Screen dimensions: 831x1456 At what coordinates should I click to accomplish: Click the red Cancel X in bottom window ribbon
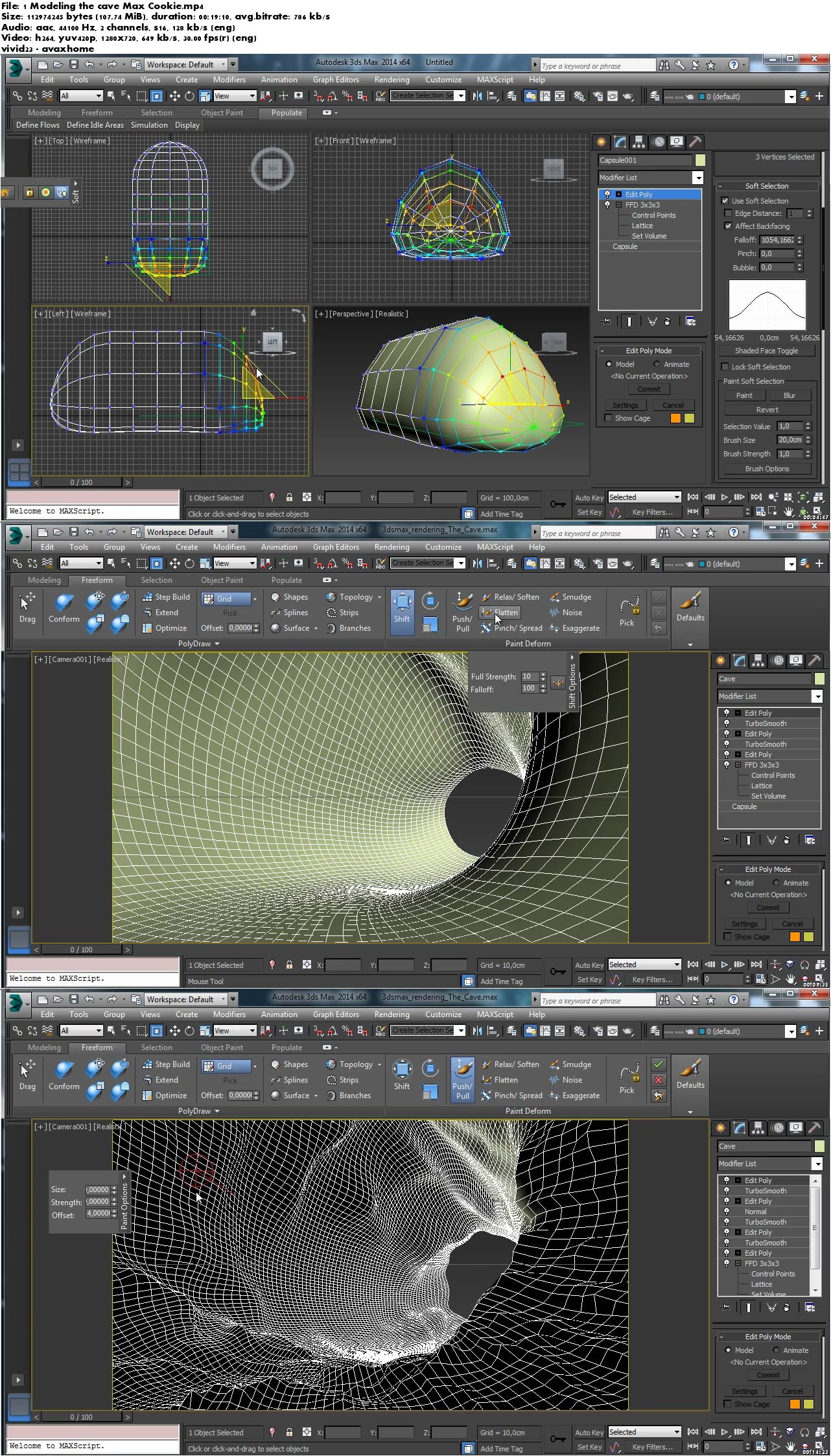[x=659, y=1080]
